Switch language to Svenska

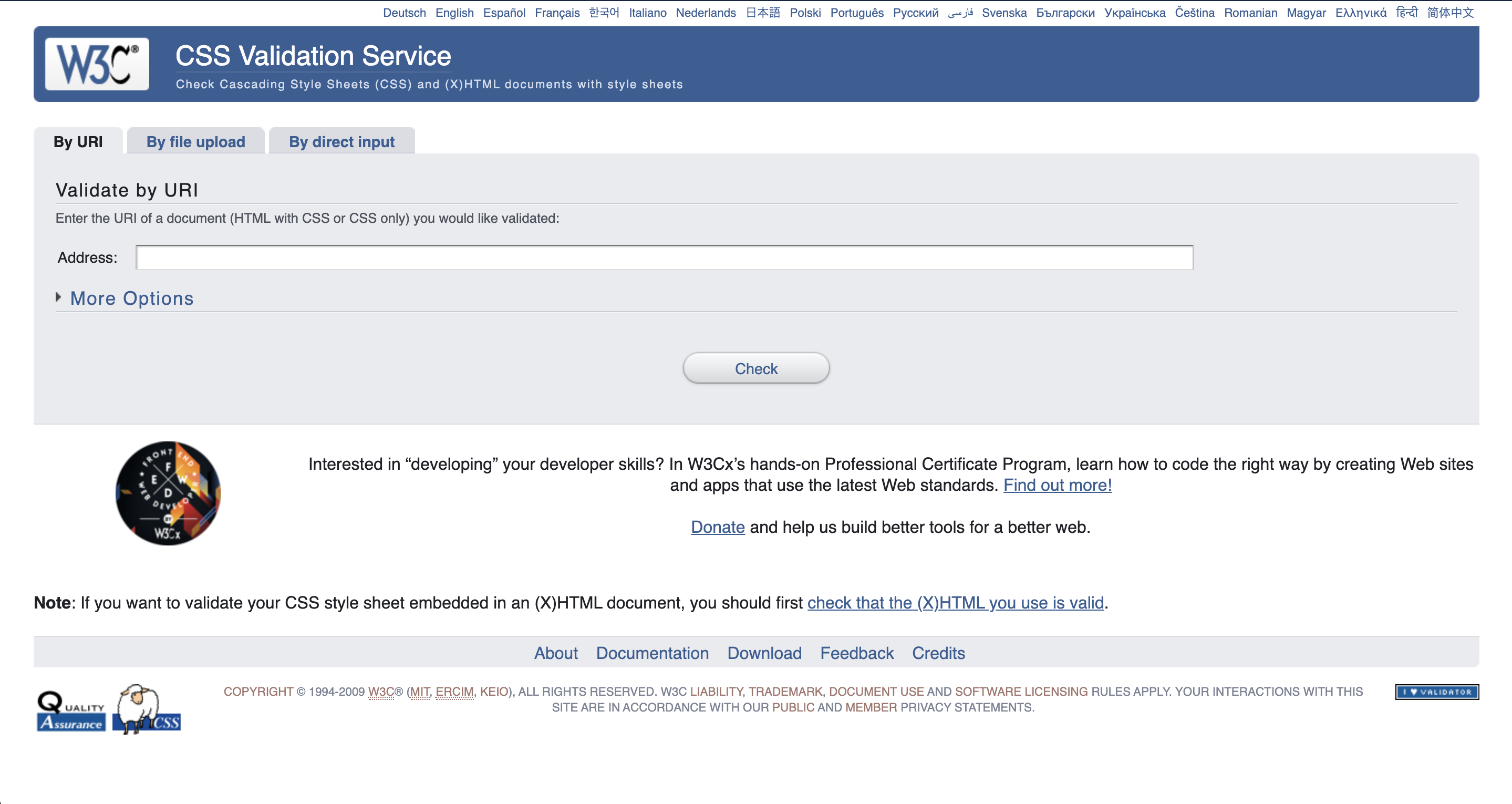click(1003, 13)
